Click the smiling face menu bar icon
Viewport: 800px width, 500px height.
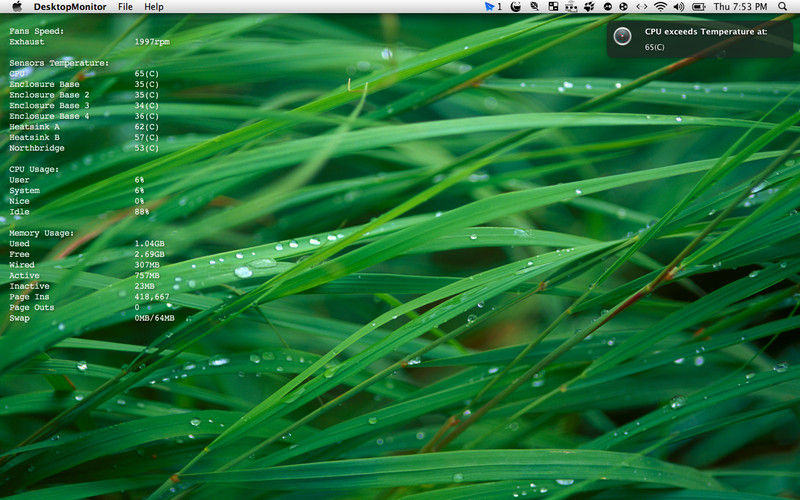(x=516, y=7)
